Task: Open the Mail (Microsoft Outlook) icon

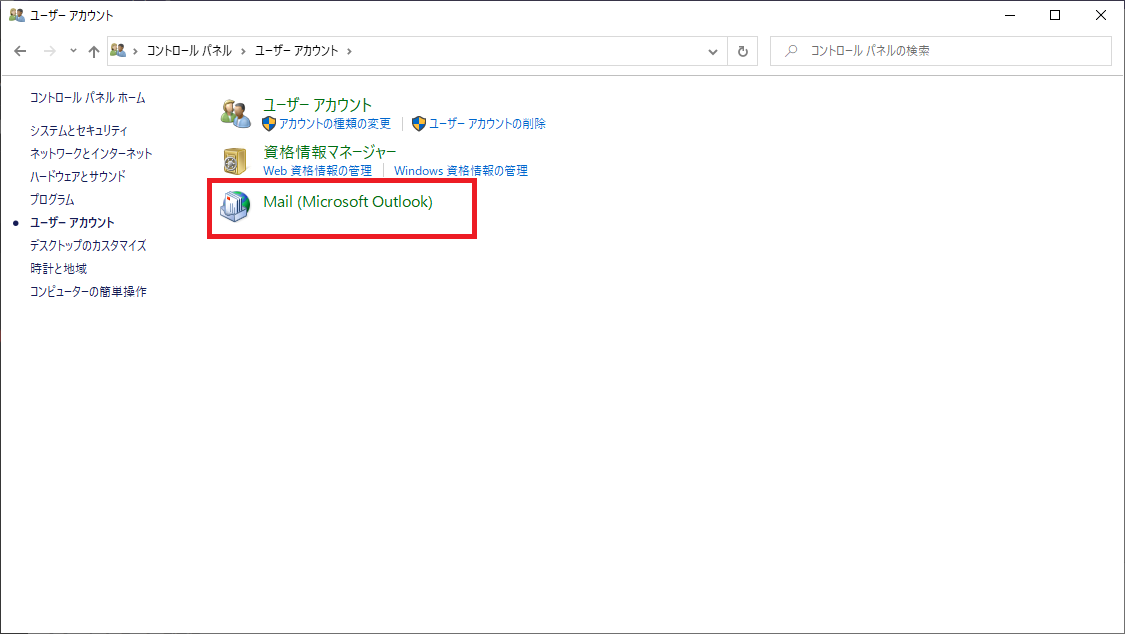Action: (235, 206)
